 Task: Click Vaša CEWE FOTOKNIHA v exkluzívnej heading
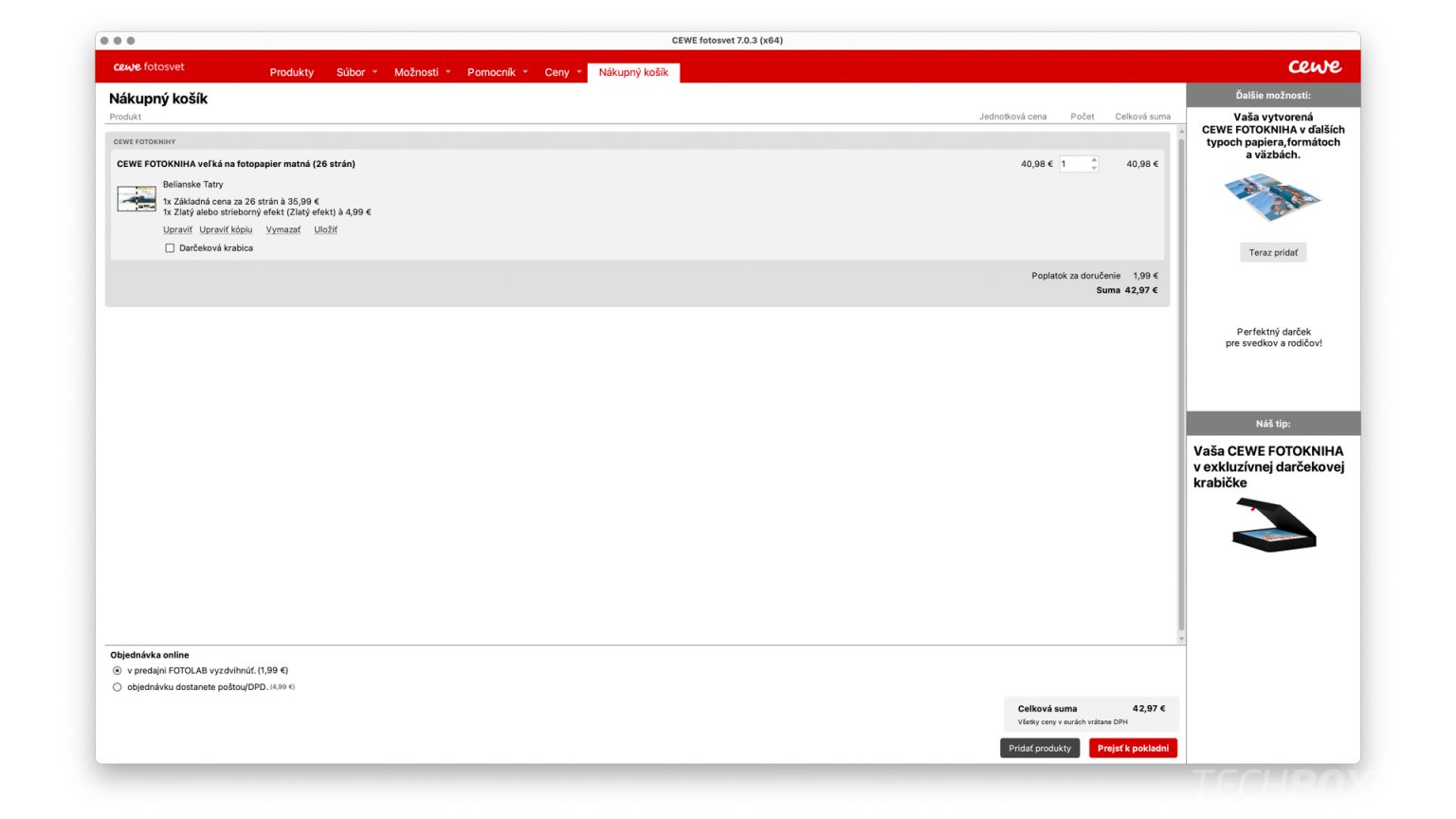[1268, 466]
